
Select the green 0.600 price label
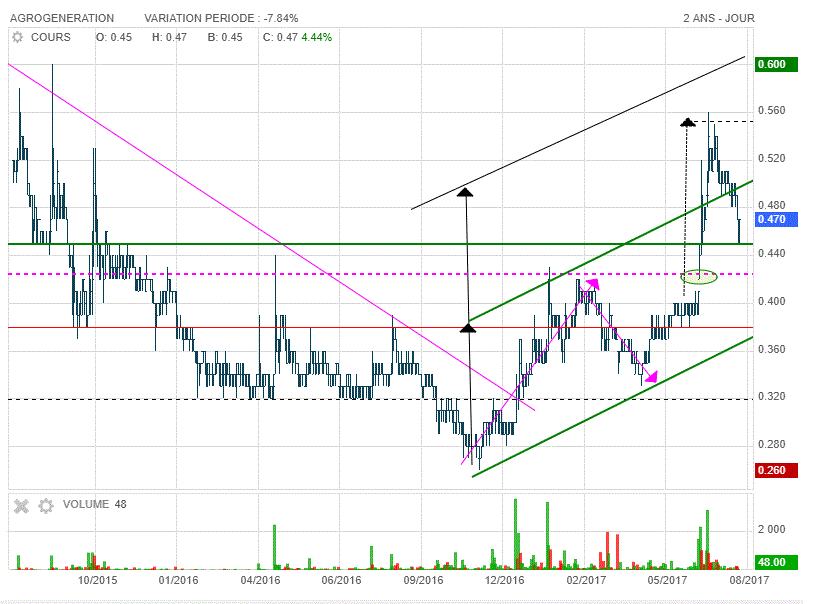point(776,64)
